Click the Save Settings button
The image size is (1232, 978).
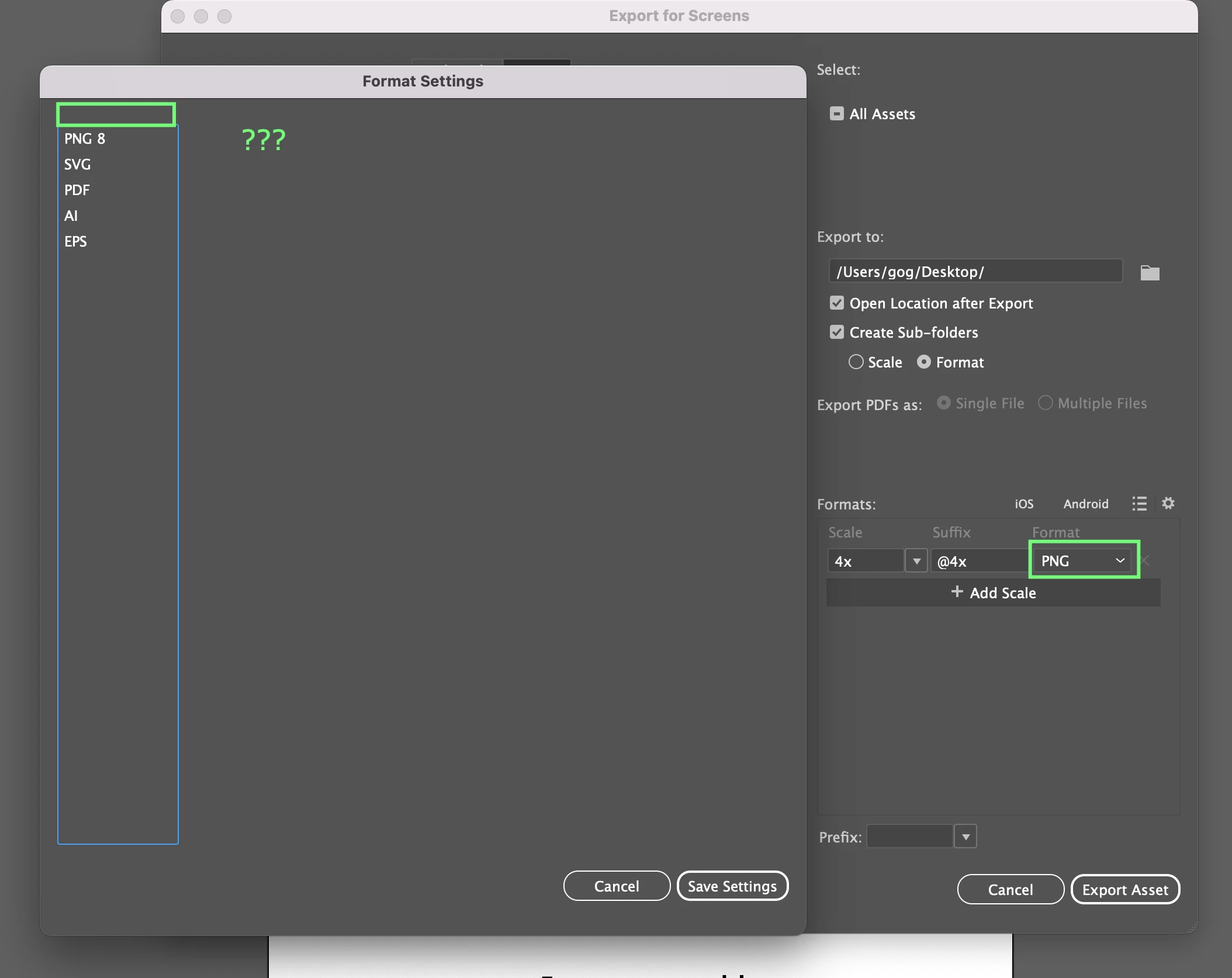click(x=732, y=886)
